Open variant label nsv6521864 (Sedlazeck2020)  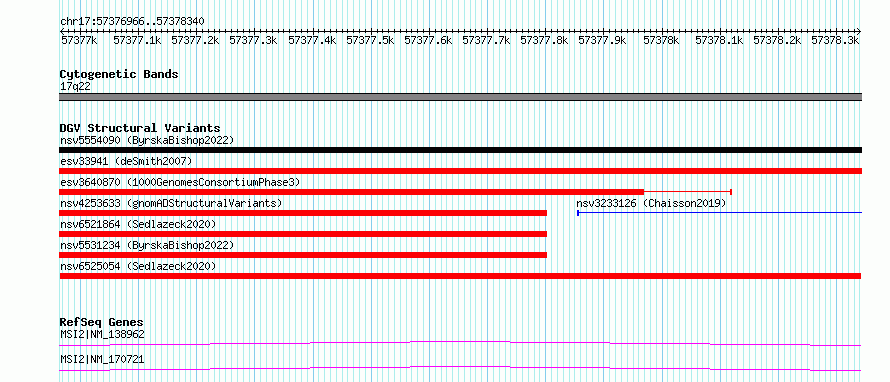tap(138, 224)
